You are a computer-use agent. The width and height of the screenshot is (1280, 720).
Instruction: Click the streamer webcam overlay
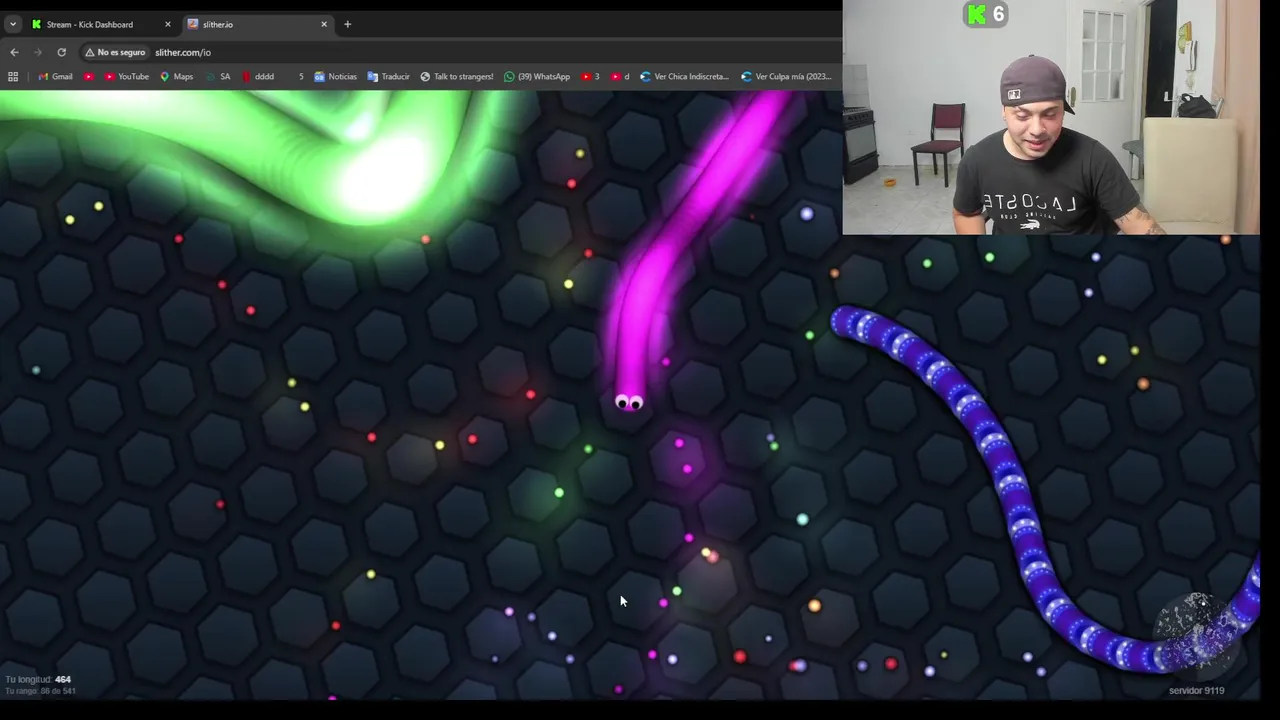click(x=1051, y=117)
